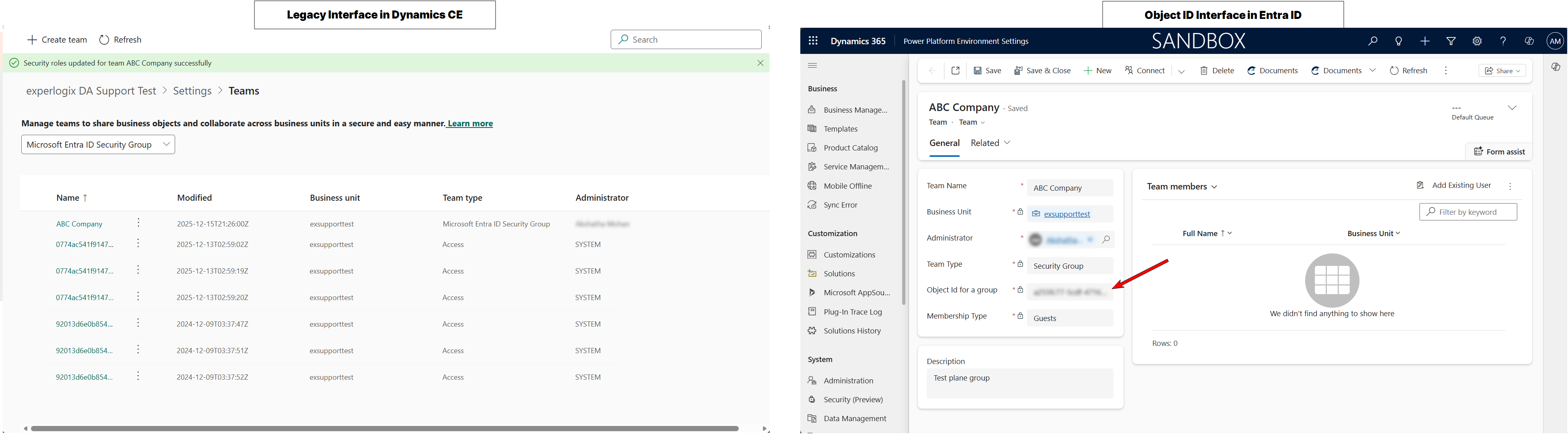Expand the Connect dropdown chevron
Image resolution: width=1568 pixels, height=434 pixels.
[x=1182, y=71]
